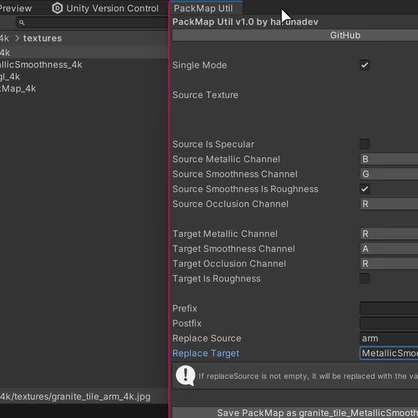The image size is (418, 418).
Task: Click the Source Is Specular label
Action: coord(213,144)
